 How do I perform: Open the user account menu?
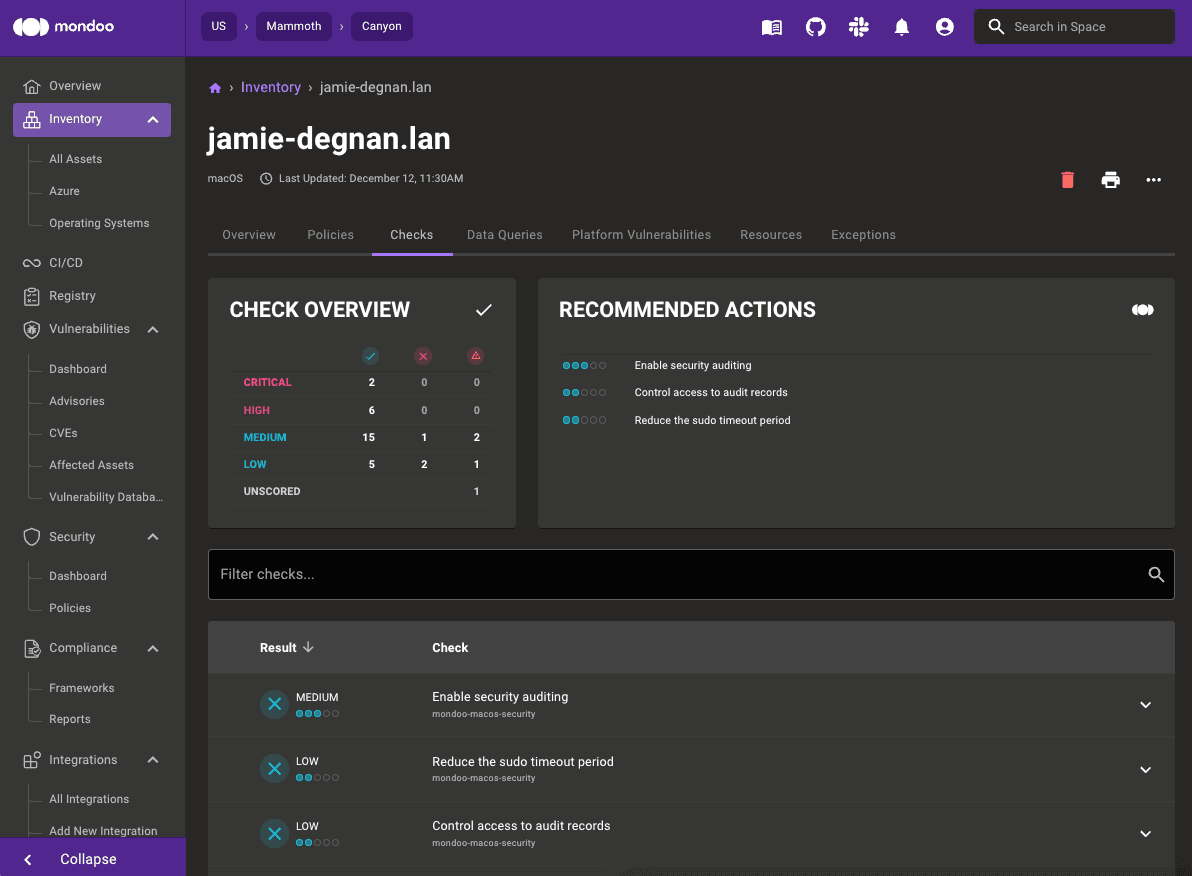(944, 27)
